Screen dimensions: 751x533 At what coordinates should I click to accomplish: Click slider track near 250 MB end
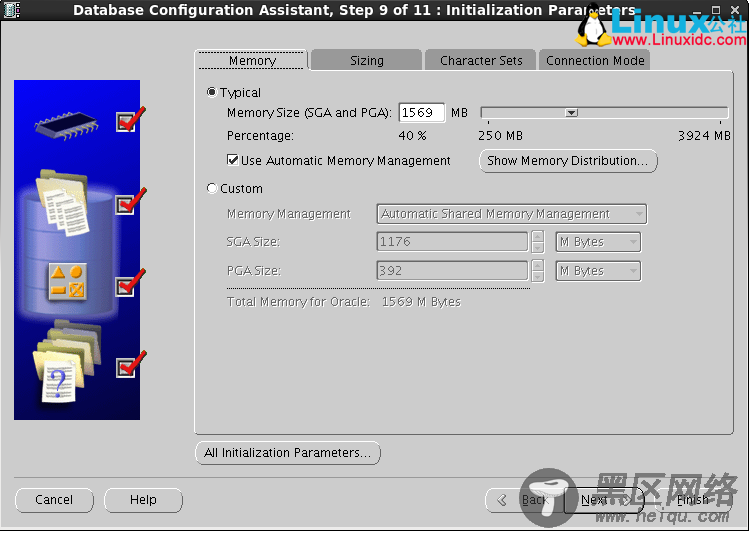[x=489, y=113]
